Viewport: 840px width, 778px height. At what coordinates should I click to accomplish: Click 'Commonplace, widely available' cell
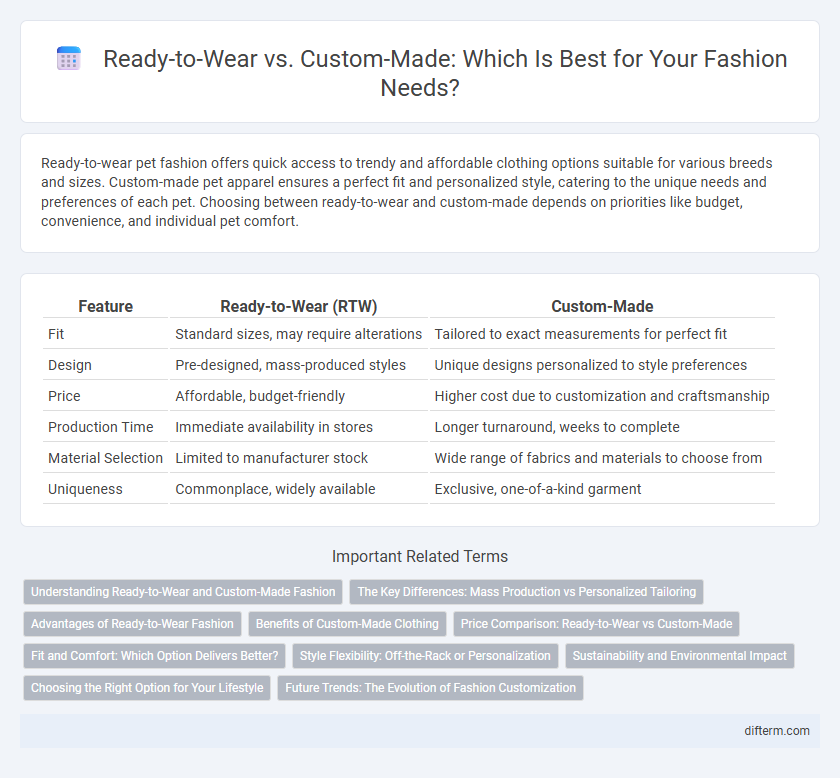299,490
